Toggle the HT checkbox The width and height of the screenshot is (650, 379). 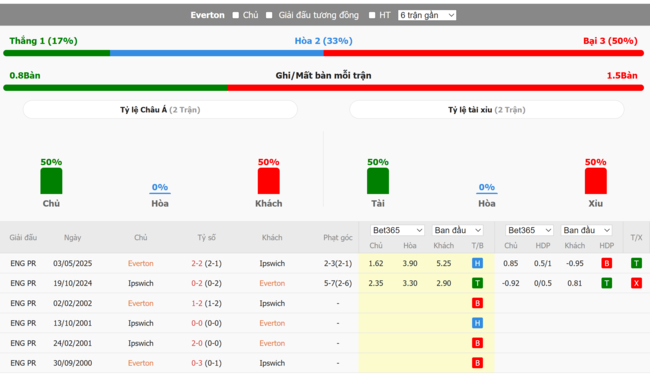pyautogui.click(x=372, y=15)
